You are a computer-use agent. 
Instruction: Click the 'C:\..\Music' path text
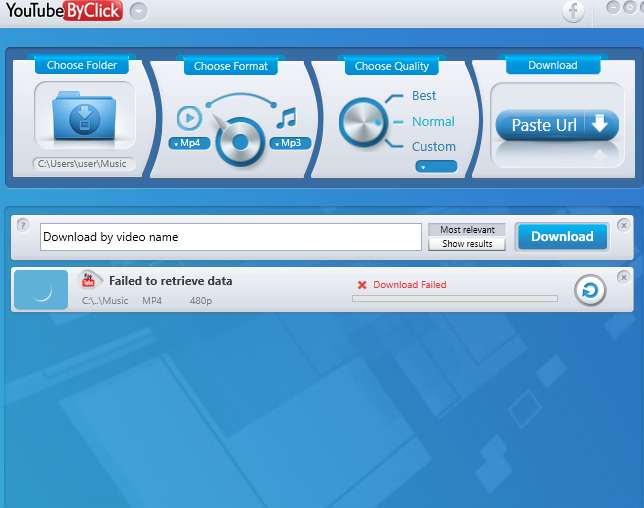click(105, 301)
